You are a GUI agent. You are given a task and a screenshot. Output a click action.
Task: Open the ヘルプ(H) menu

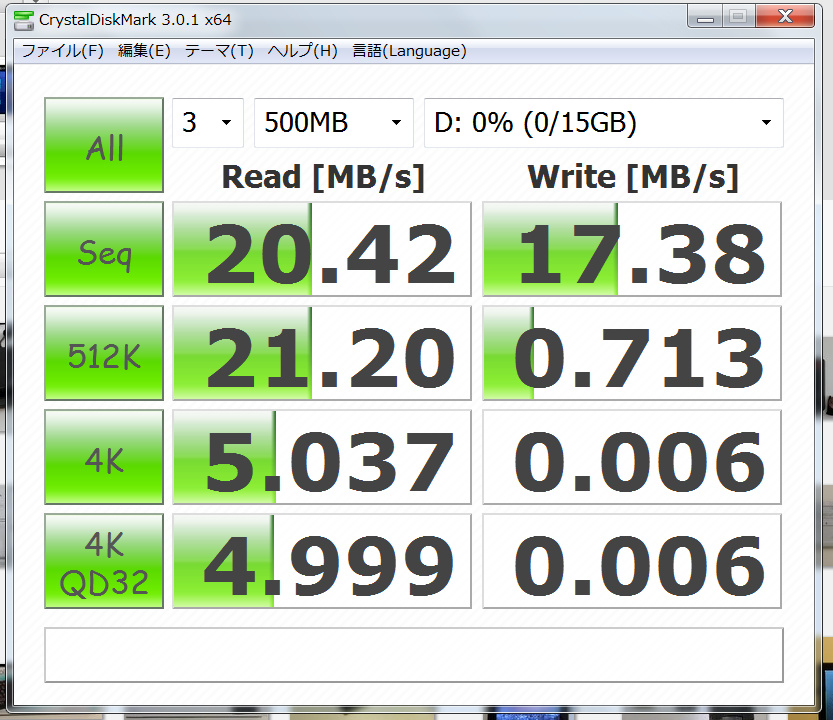coord(302,51)
